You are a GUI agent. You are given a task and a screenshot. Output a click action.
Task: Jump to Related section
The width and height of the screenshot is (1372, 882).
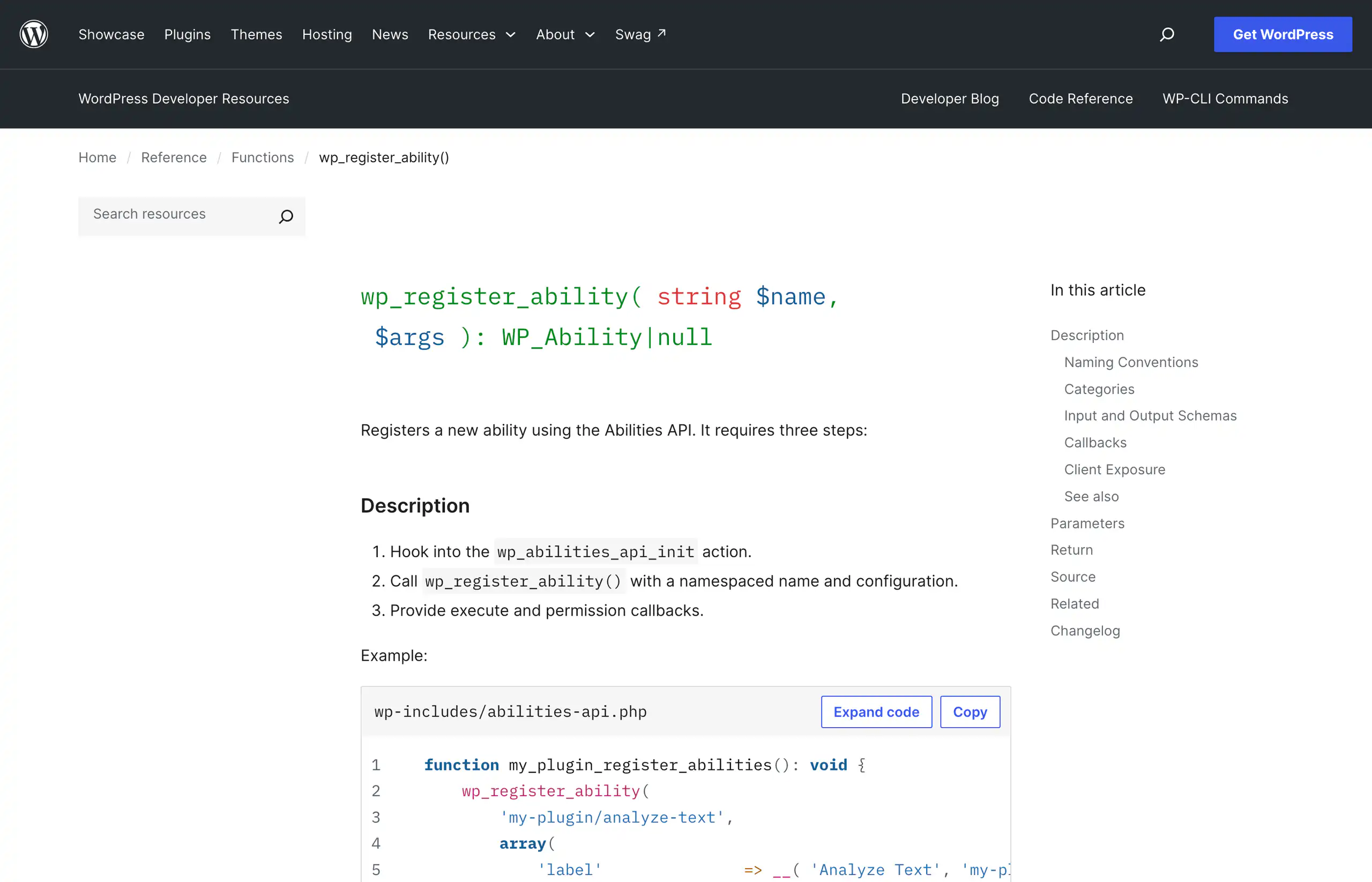[x=1074, y=604]
